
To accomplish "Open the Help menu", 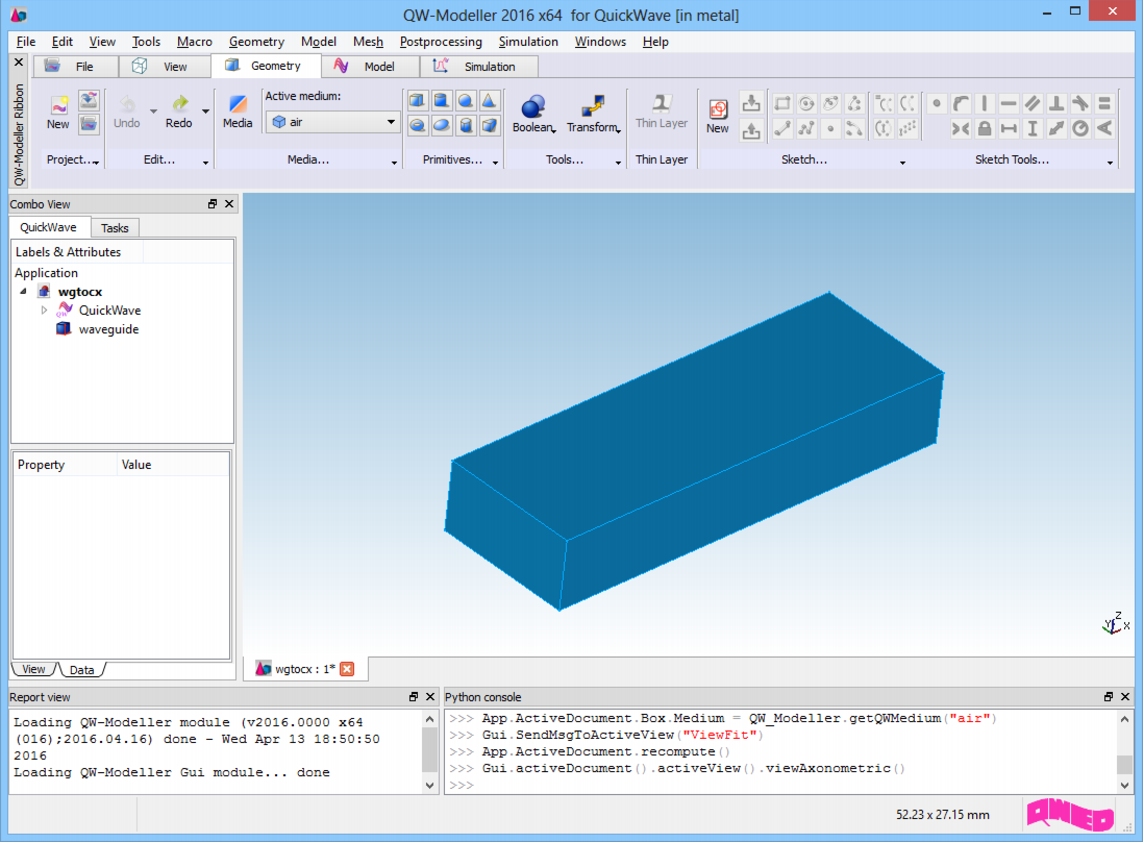I will coord(655,42).
